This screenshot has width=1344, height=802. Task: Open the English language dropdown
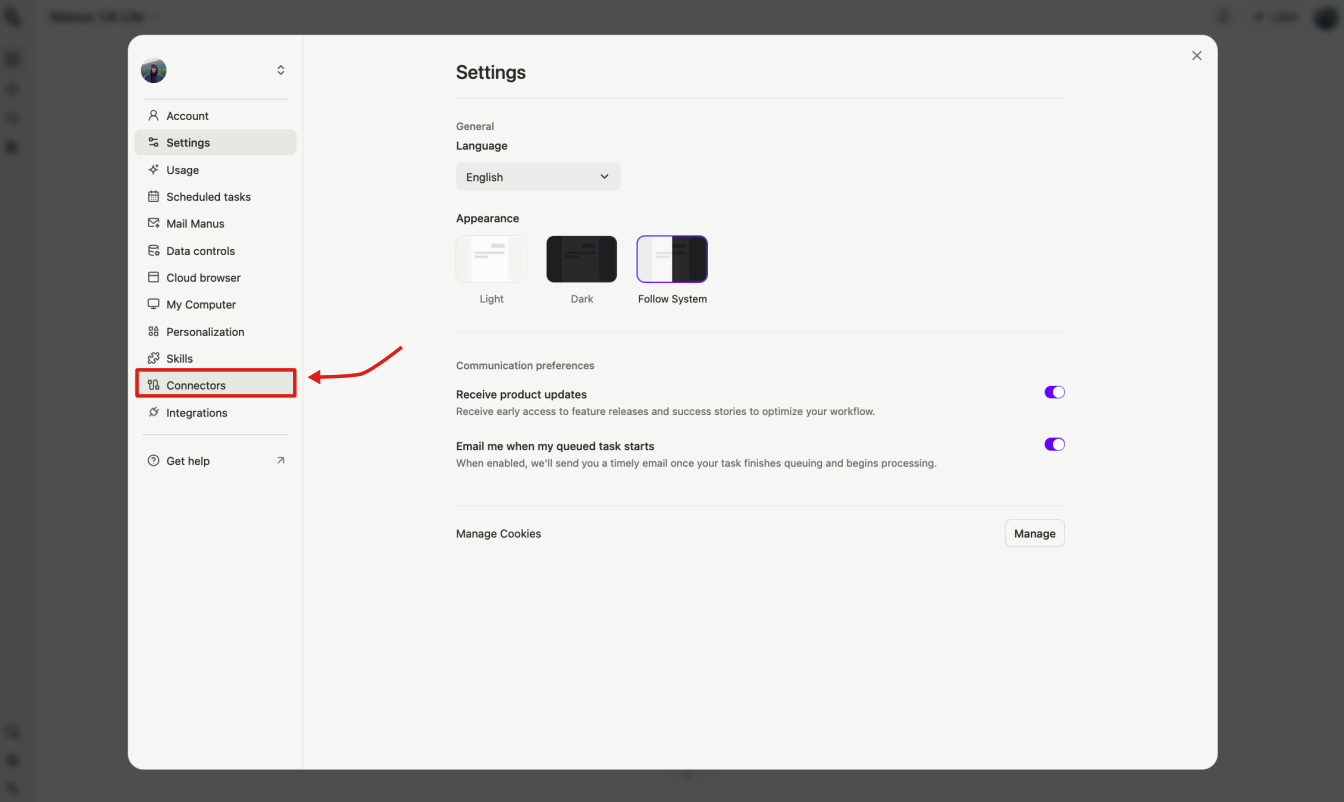pyautogui.click(x=538, y=176)
